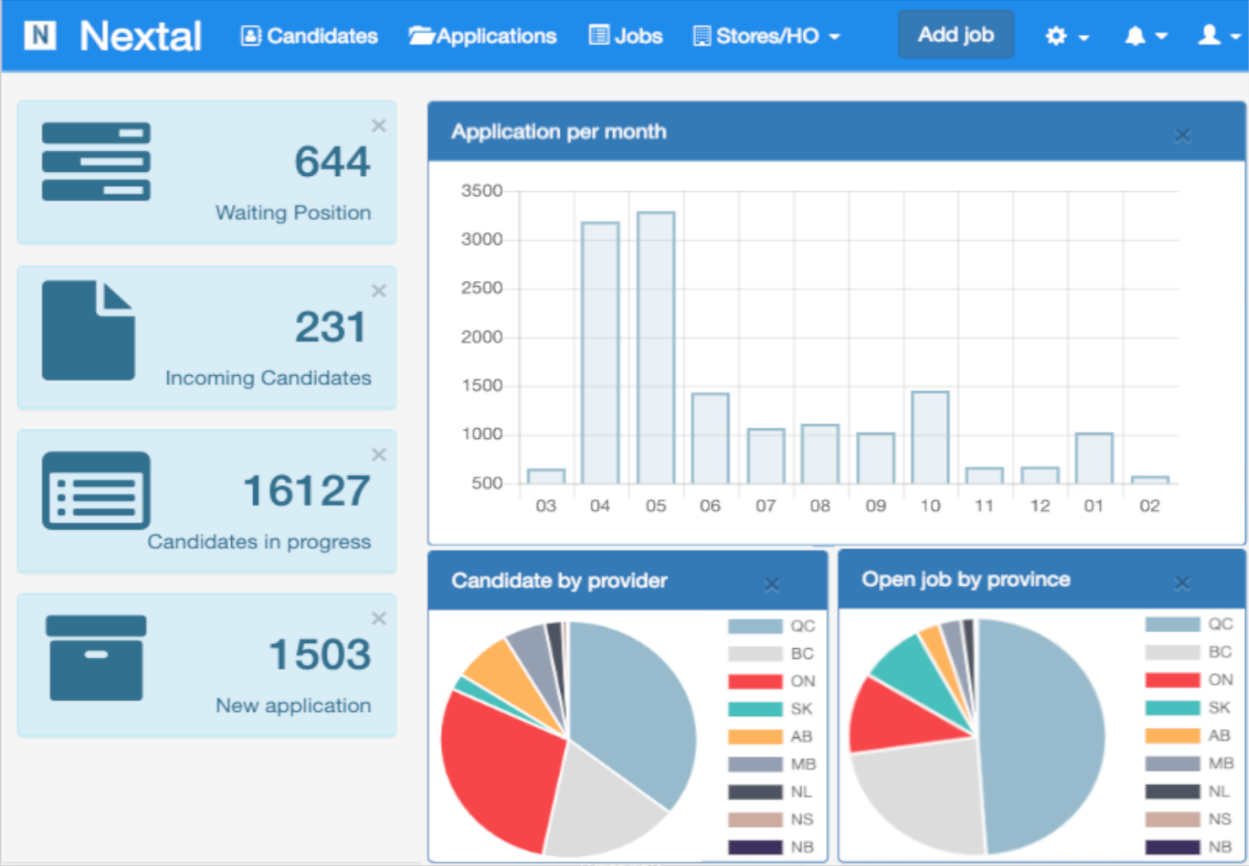Open the Stores/HO menu
1249x866 pixels.
click(x=766, y=36)
